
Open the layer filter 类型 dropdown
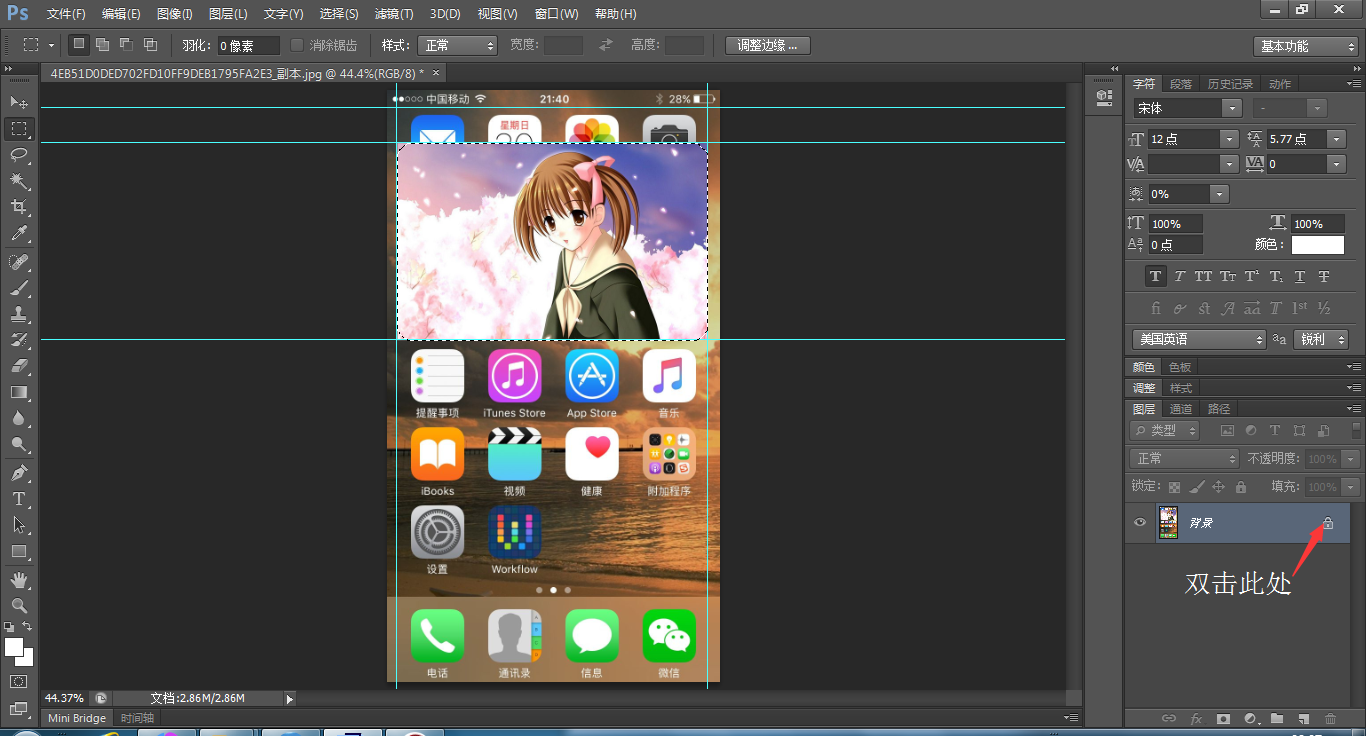click(1165, 430)
